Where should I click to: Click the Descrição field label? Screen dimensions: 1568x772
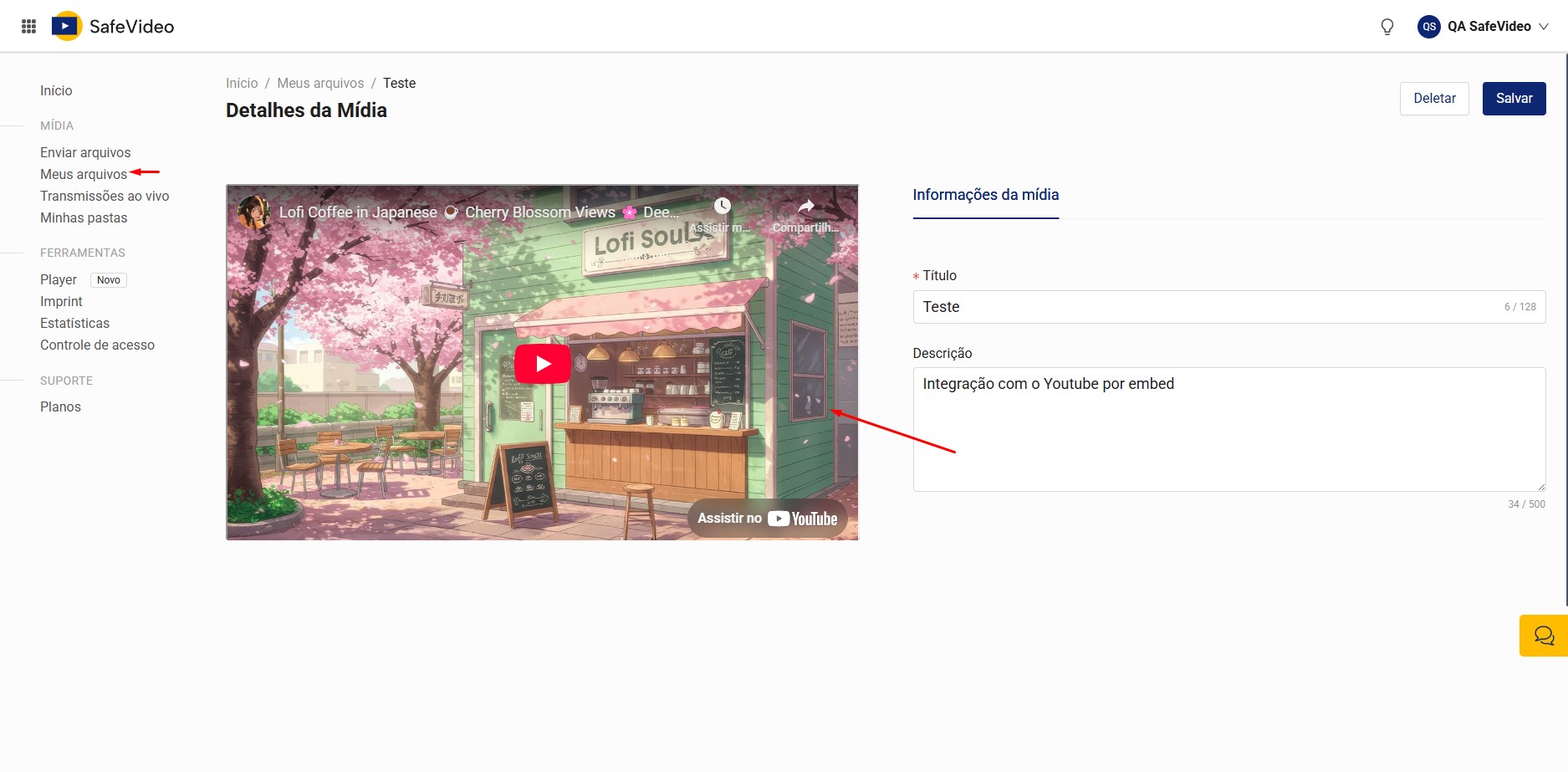coord(942,353)
